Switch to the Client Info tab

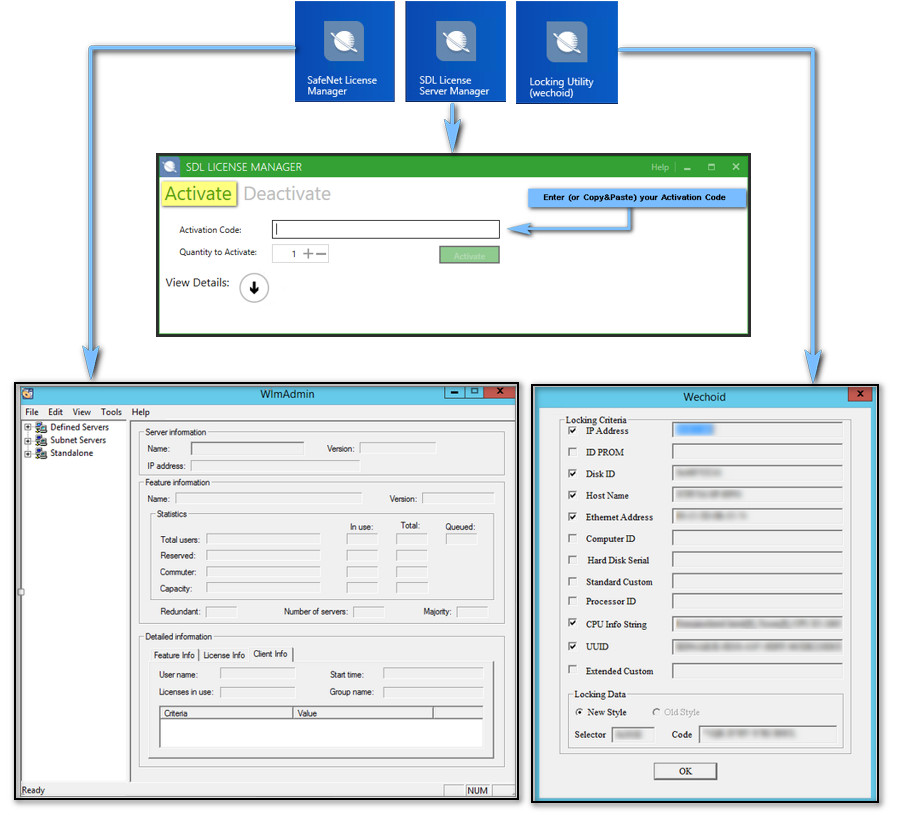coord(271,654)
